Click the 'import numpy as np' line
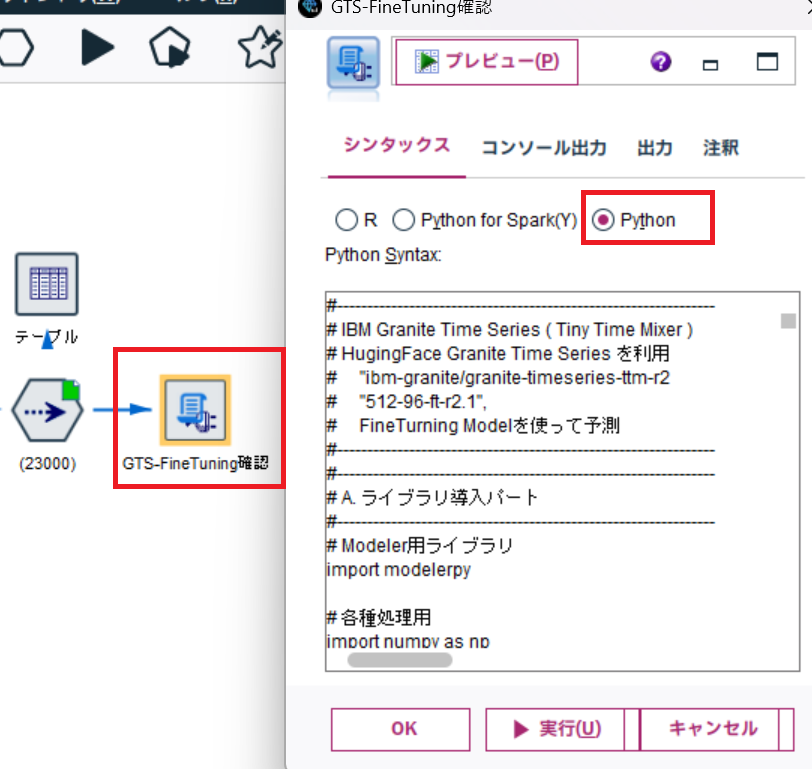Image resolution: width=812 pixels, height=769 pixels. 408,642
